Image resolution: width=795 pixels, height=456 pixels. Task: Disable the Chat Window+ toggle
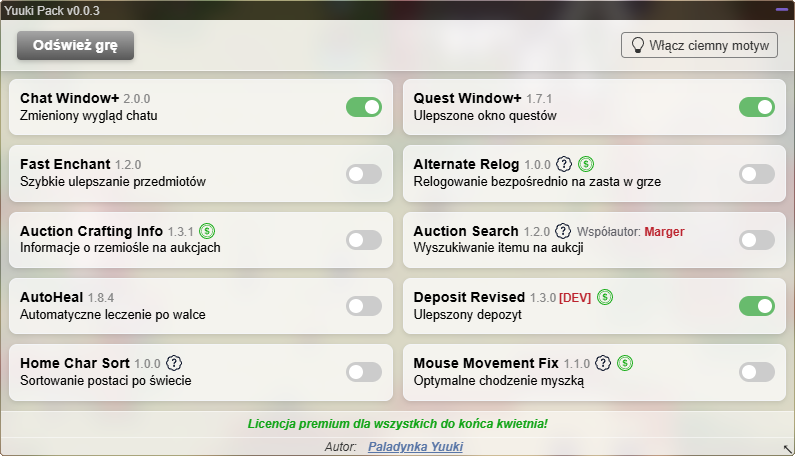click(x=364, y=107)
